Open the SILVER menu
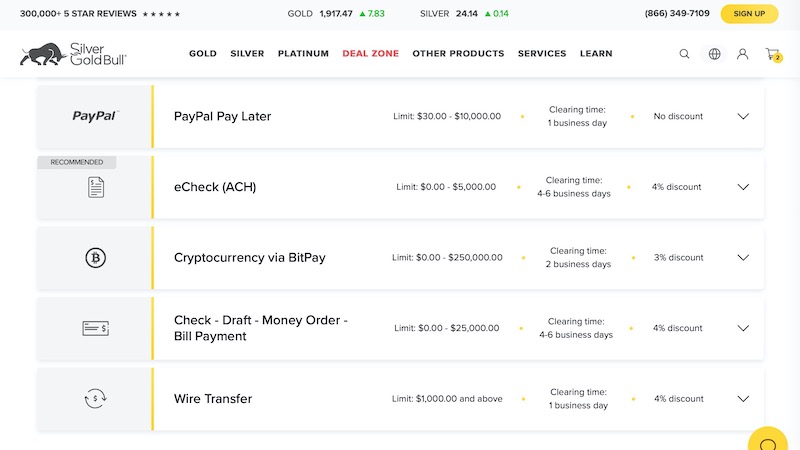The image size is (800, 450). point(247,54)
